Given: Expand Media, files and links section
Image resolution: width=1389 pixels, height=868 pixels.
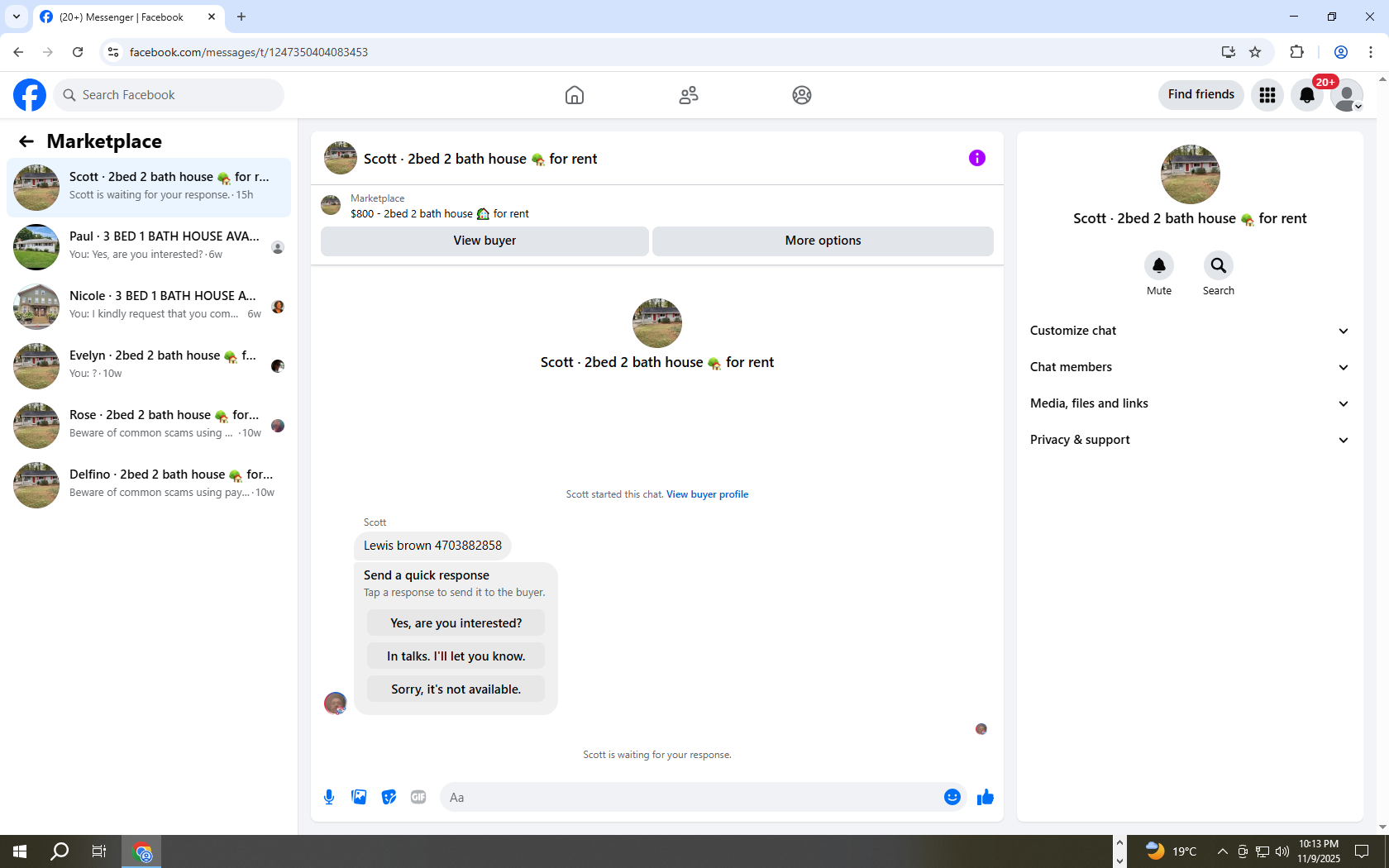Looking at the screenshot, I should click(x=1190, y=403).
